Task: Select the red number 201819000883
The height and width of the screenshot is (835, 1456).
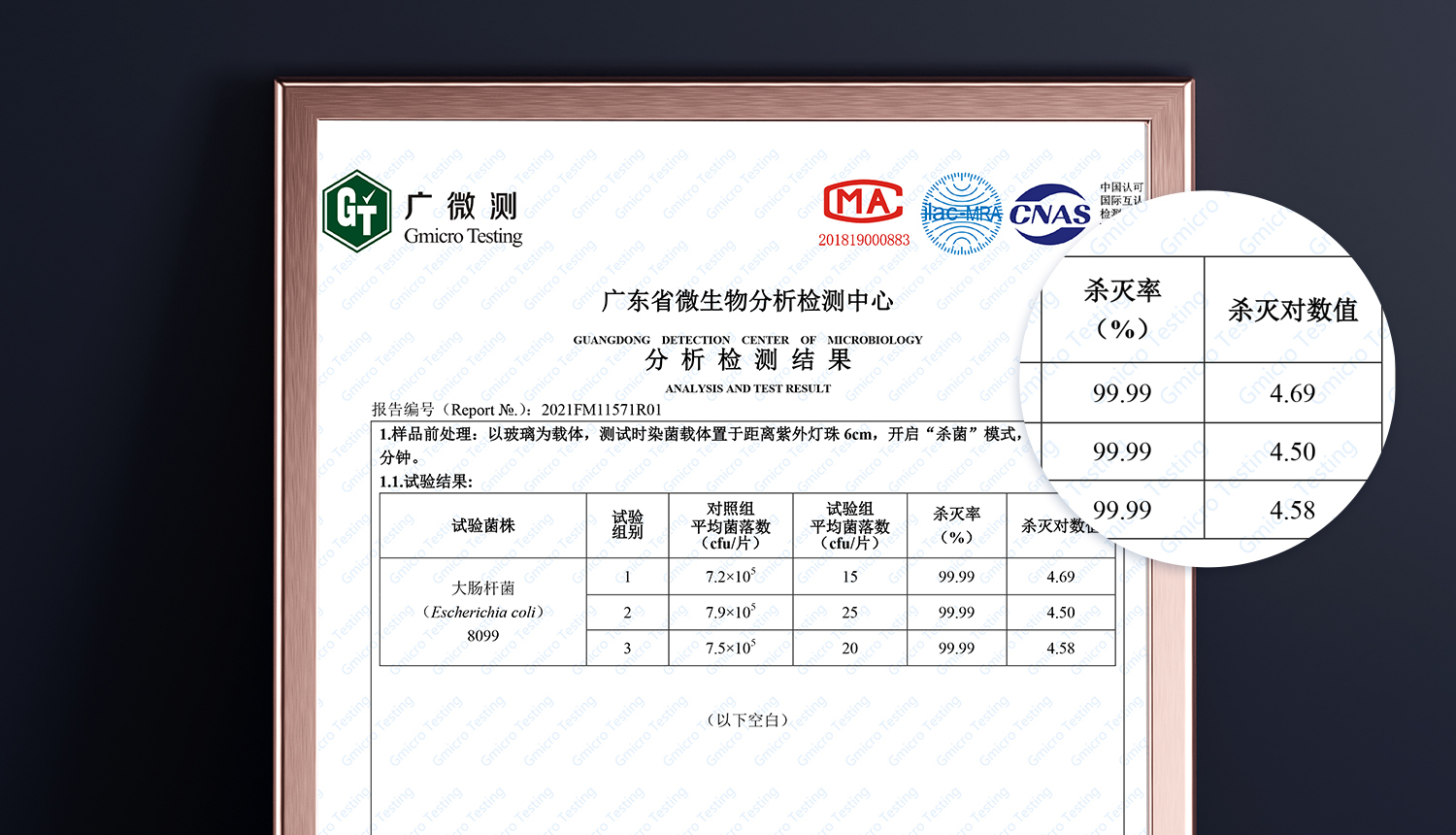Action: tap(864, 240)
